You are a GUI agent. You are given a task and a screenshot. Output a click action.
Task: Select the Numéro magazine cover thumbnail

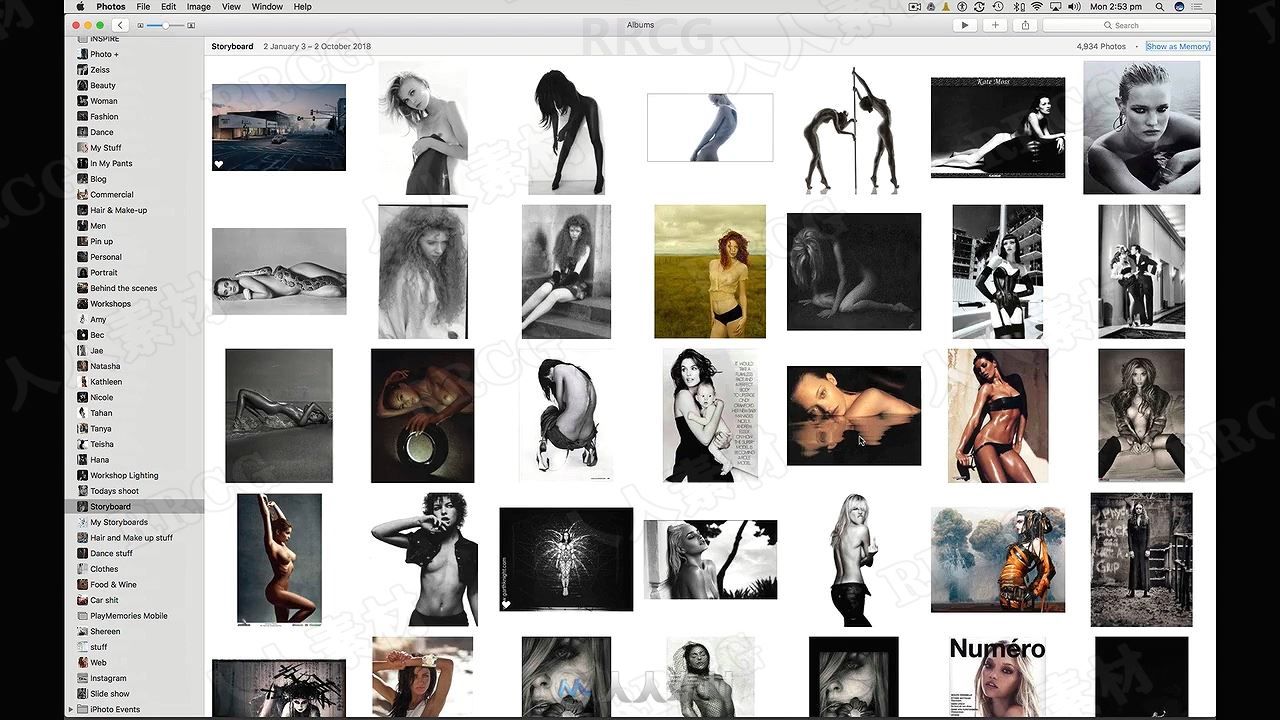pyautogui.click(x=997, y=676)
